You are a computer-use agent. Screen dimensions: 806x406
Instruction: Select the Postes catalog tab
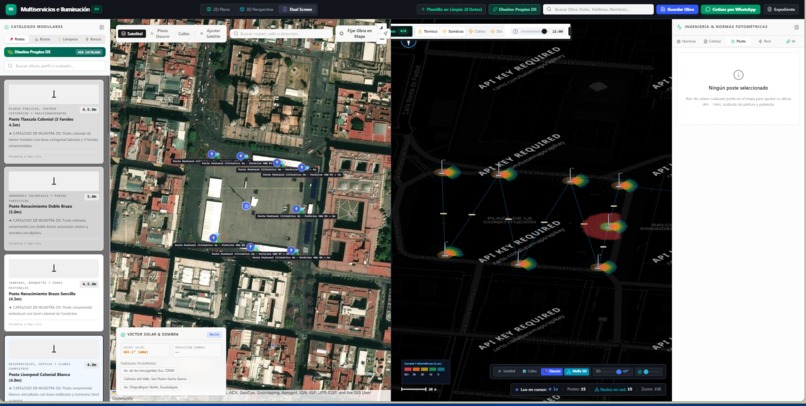click(17, 39)
